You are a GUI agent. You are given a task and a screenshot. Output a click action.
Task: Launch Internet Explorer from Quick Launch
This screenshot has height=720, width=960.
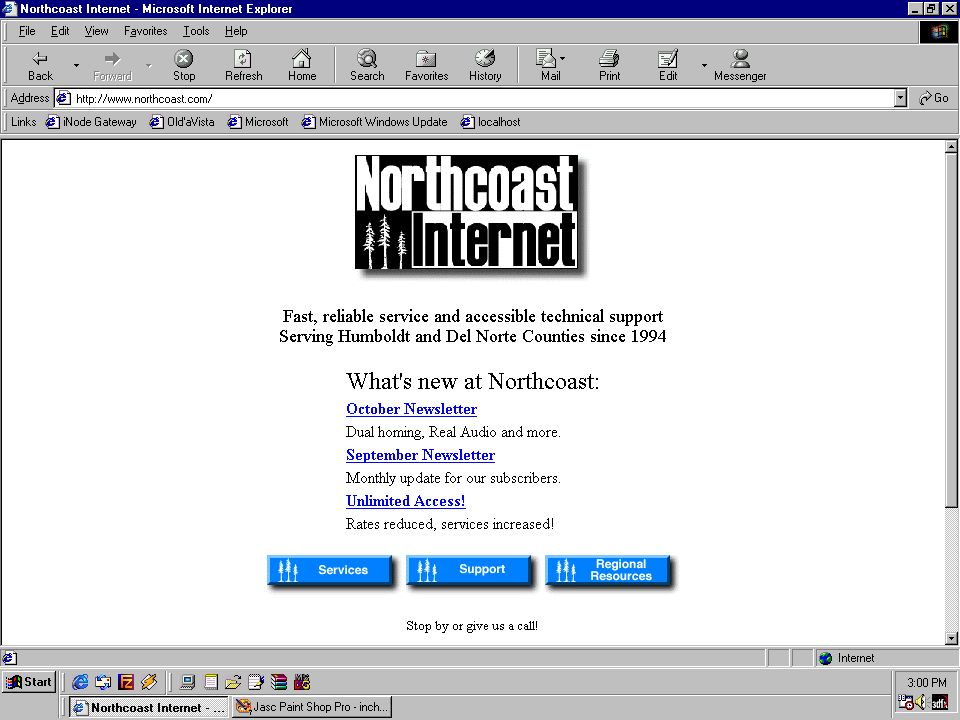tap(80, 682)
